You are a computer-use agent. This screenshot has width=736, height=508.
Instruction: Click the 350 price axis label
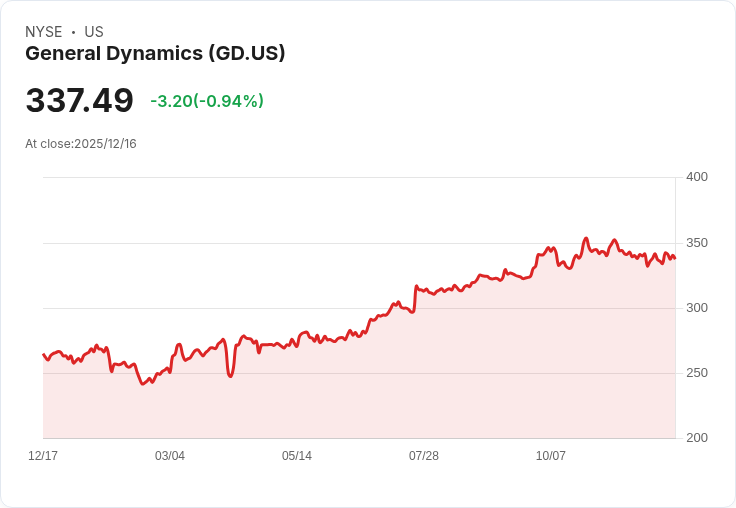697,243
